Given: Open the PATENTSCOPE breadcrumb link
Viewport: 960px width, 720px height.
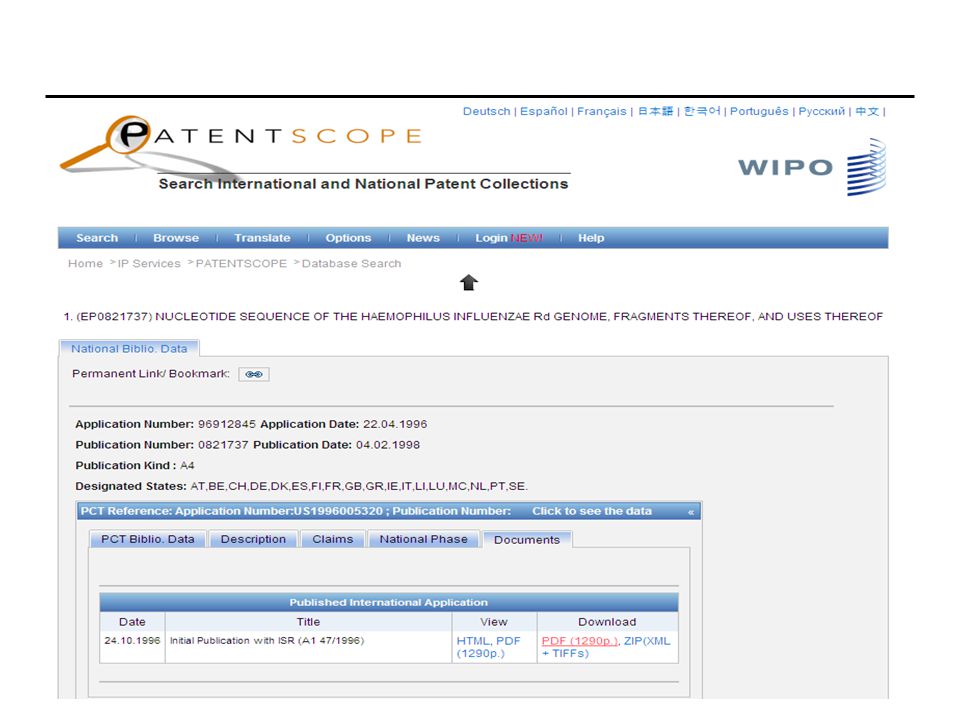Looking at the screenshot, I should [241, 263].
